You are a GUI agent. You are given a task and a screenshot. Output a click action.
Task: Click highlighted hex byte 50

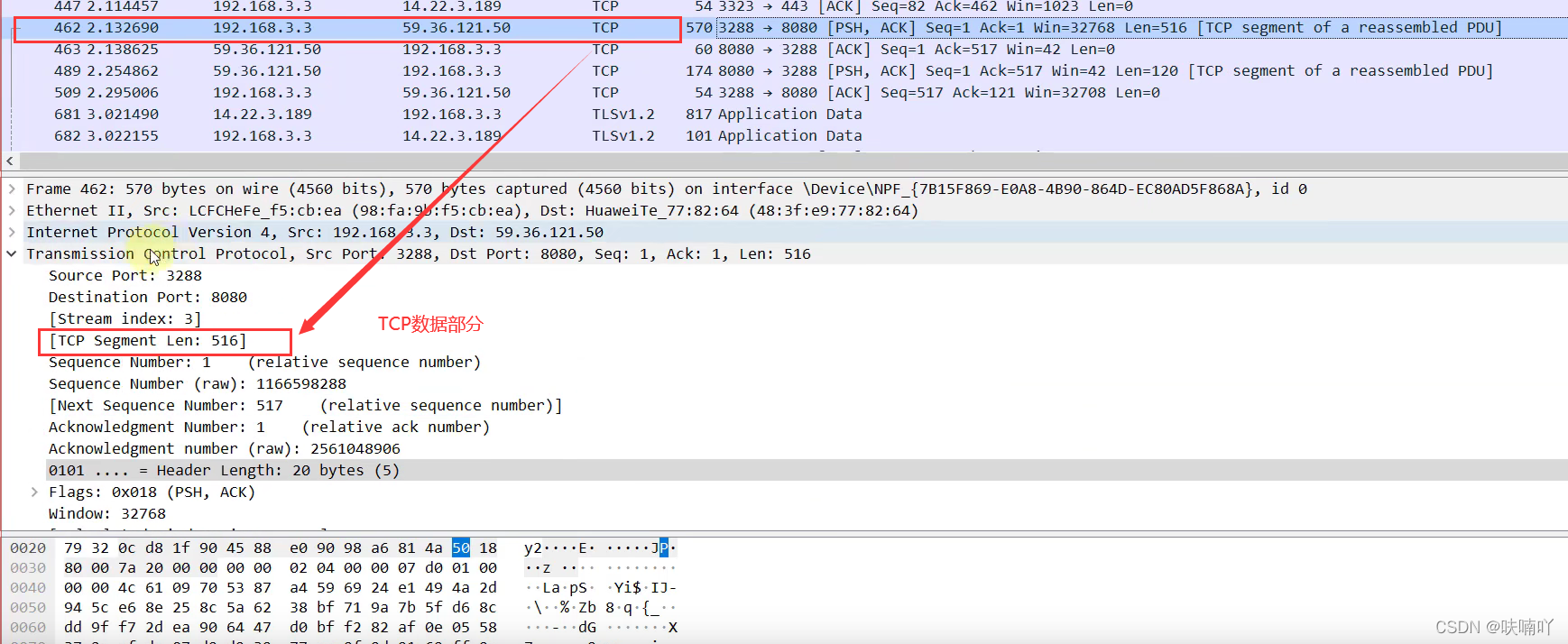[x=461, y=547]
